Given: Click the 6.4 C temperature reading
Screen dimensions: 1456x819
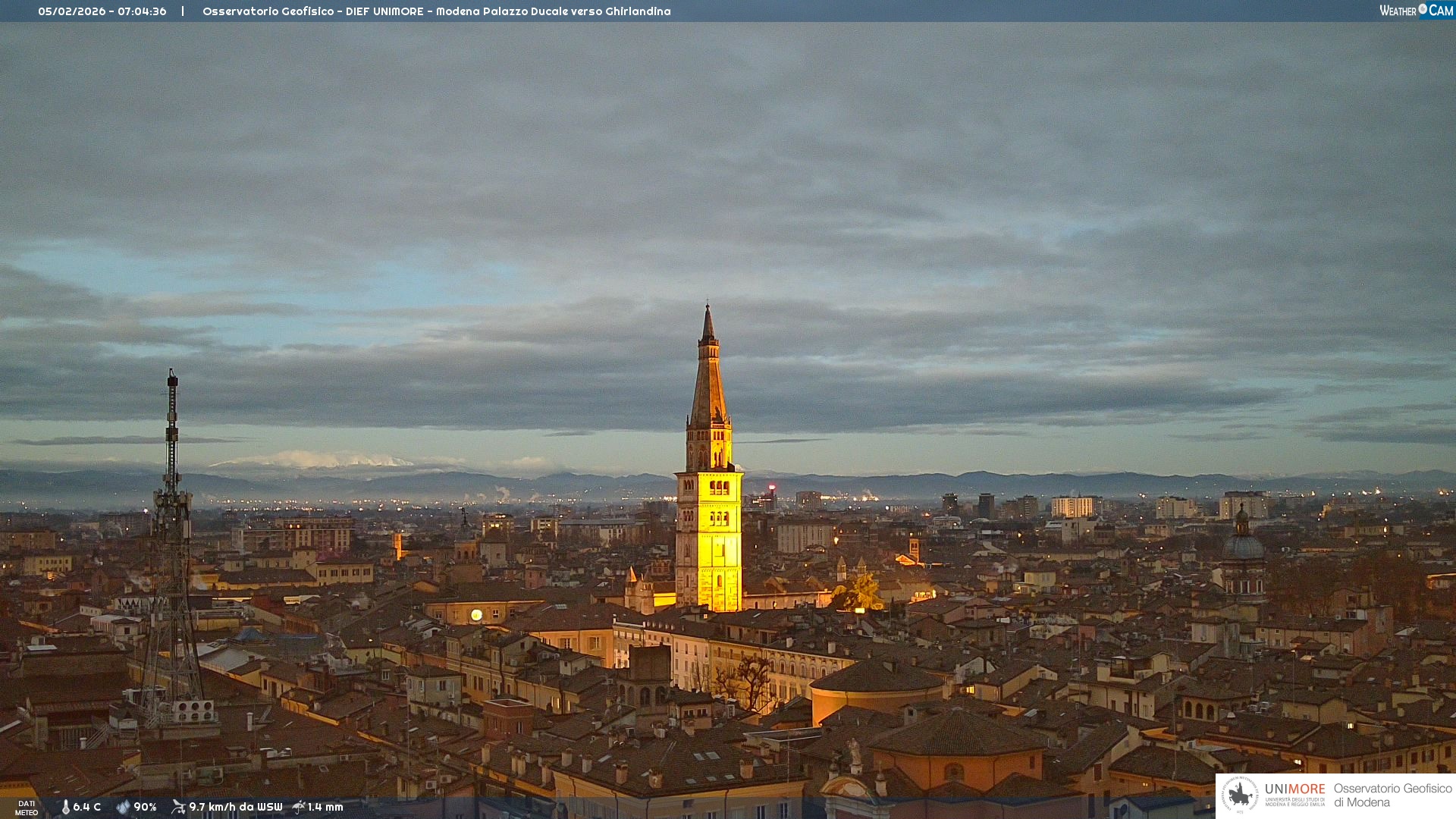Looking at the screenshot, I should (x=87, y=807).
